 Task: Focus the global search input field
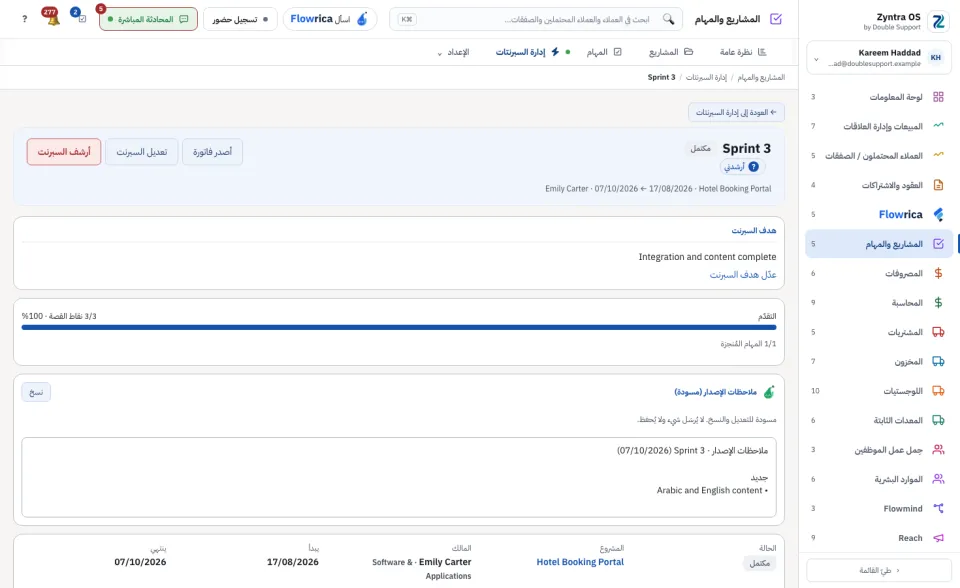click(536, 19)
